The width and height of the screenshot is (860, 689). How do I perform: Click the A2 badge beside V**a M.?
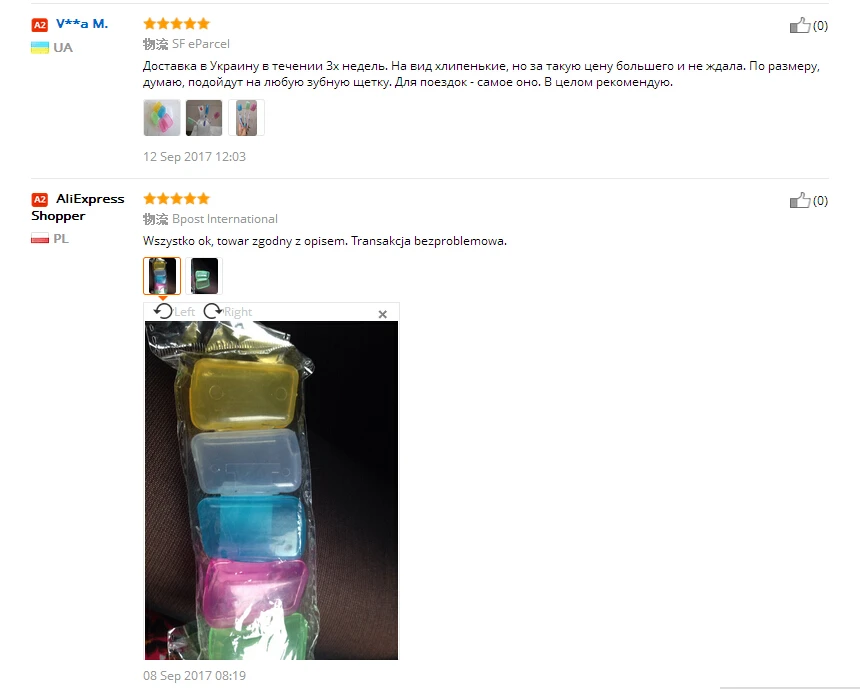tap(39, 25)
